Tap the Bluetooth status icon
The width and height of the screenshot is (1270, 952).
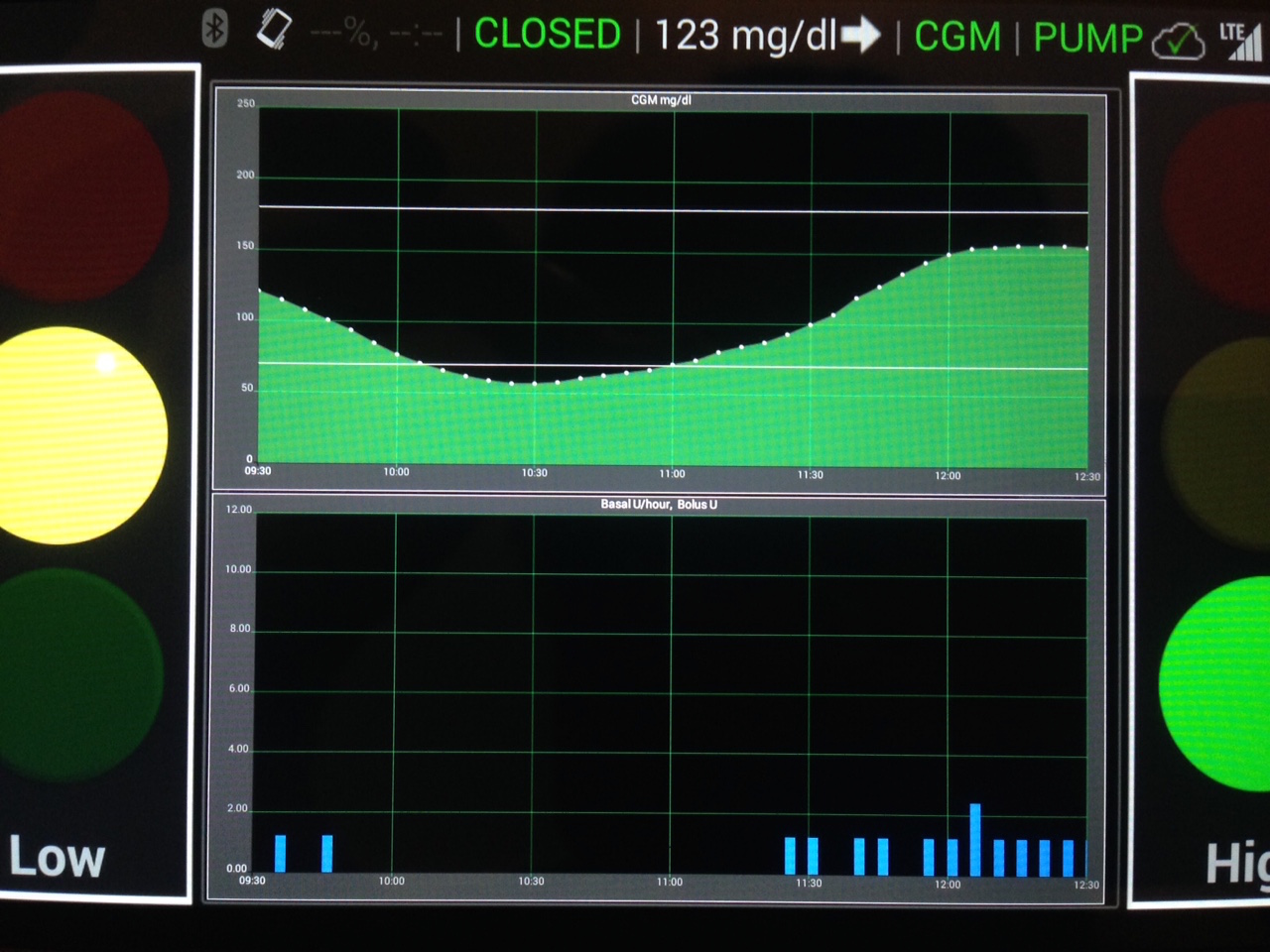pos(214,29)
